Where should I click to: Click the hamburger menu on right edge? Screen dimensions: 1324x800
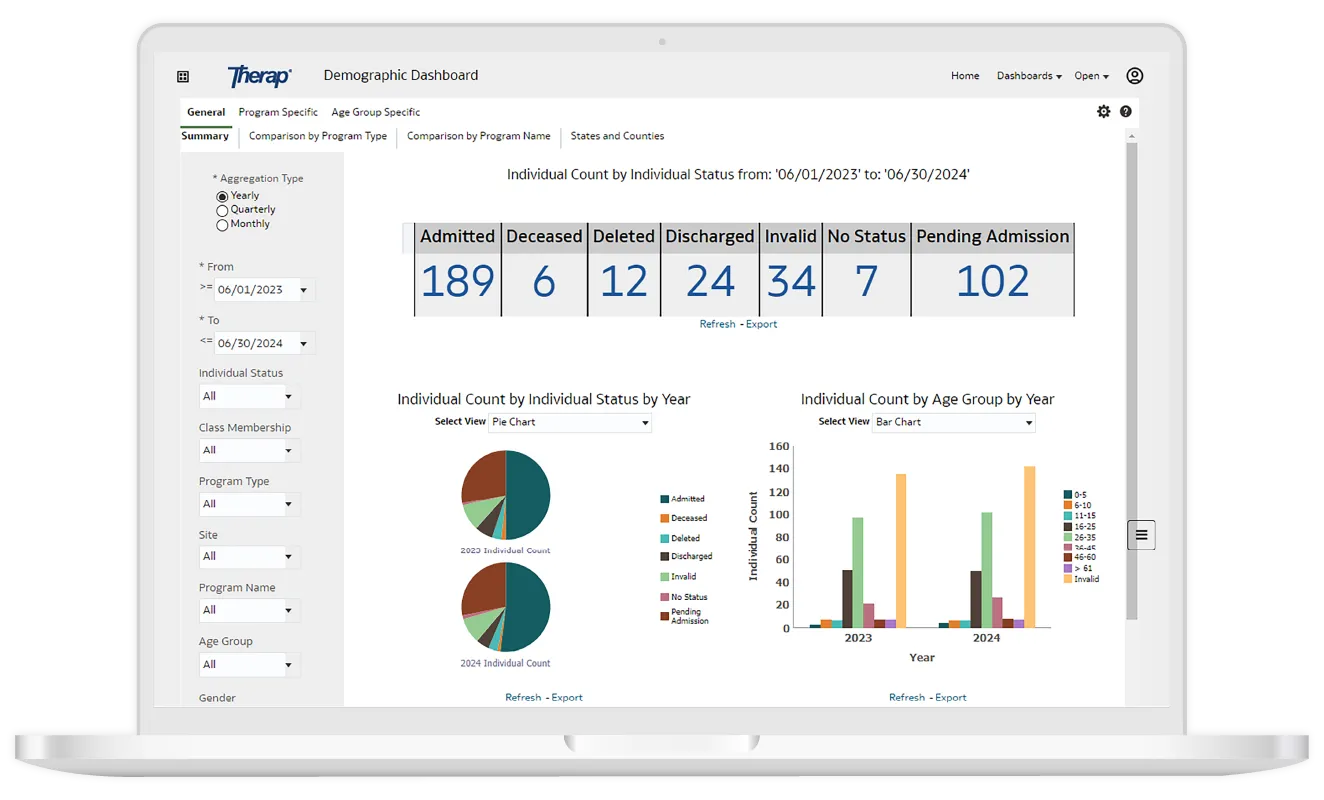[1141, 535]
